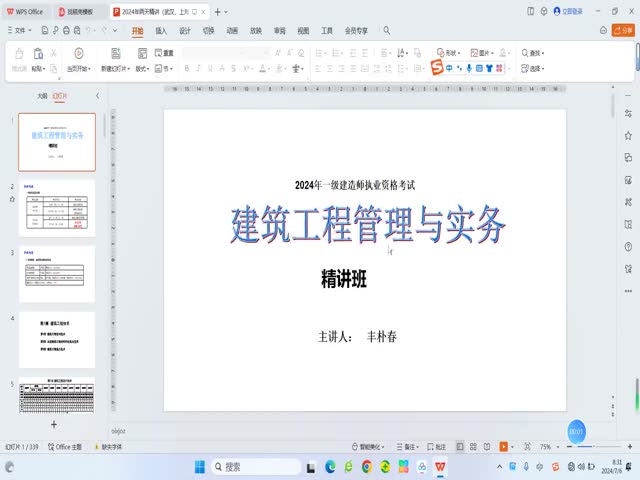Image resolution: width=640 pixels, height=480 pixels.
Task: Click the Format Painter brush icon
Action: pyautogui.click(x=19, y=53)
